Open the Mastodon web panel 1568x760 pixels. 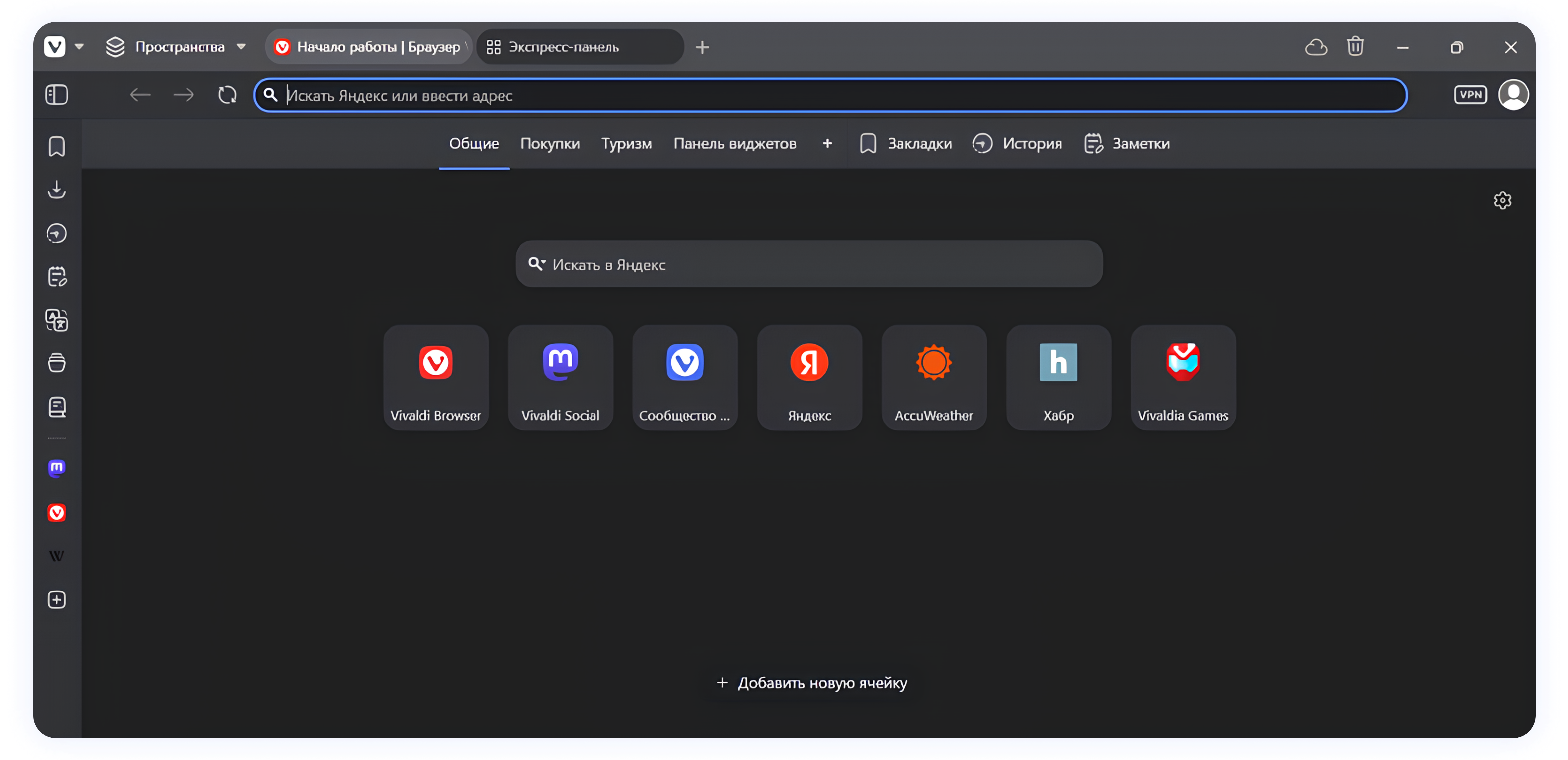pyautogui.click(x=57, y=468)
